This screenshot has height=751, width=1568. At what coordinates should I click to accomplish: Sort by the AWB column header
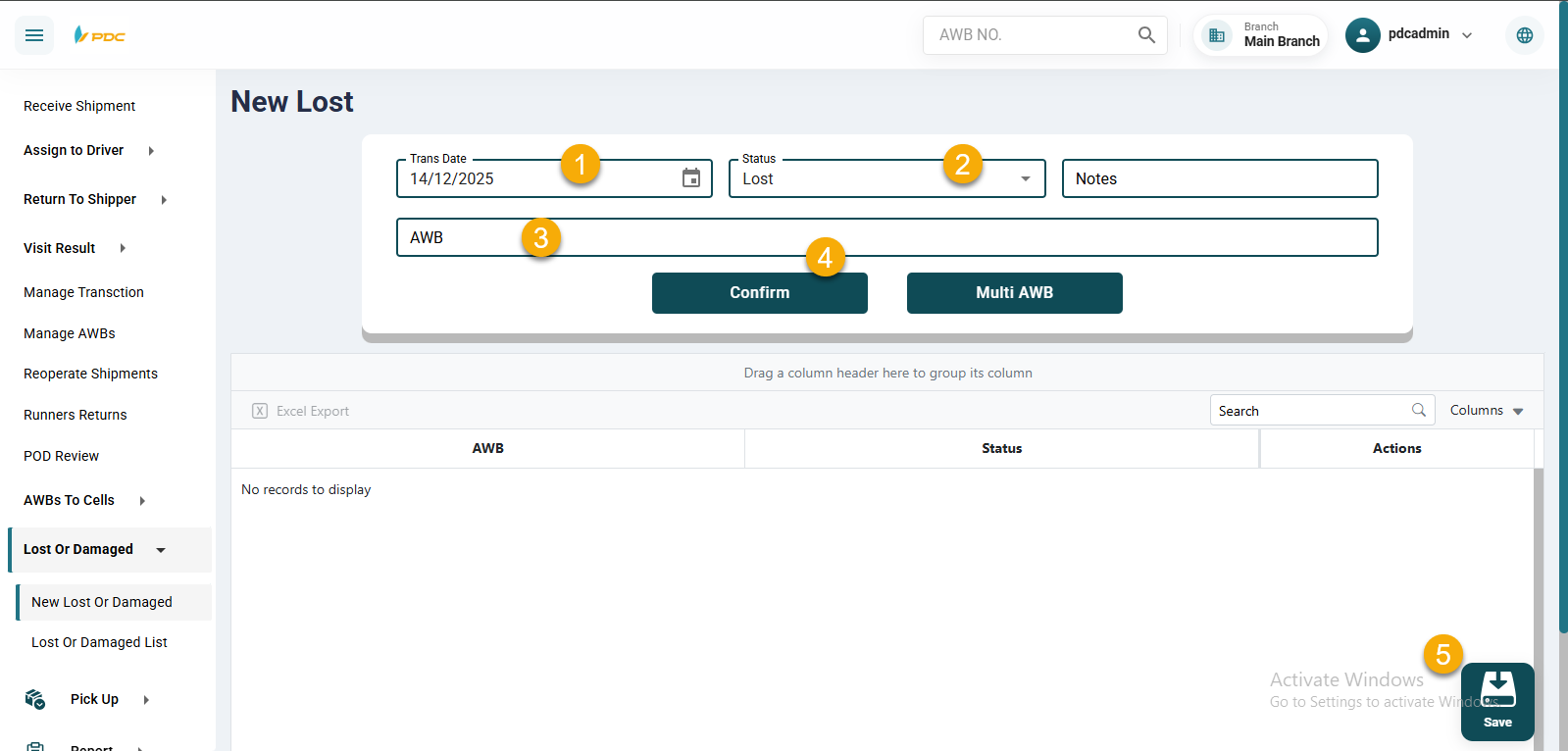pyautogui.click(x=488, y=448)
